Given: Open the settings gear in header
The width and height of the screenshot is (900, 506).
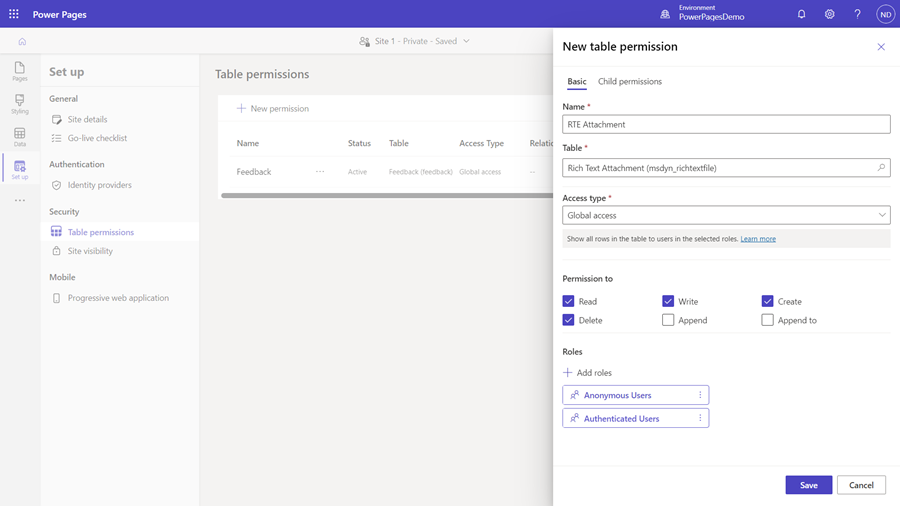Looking at the screenshot, I should click(x=829, y=14).
